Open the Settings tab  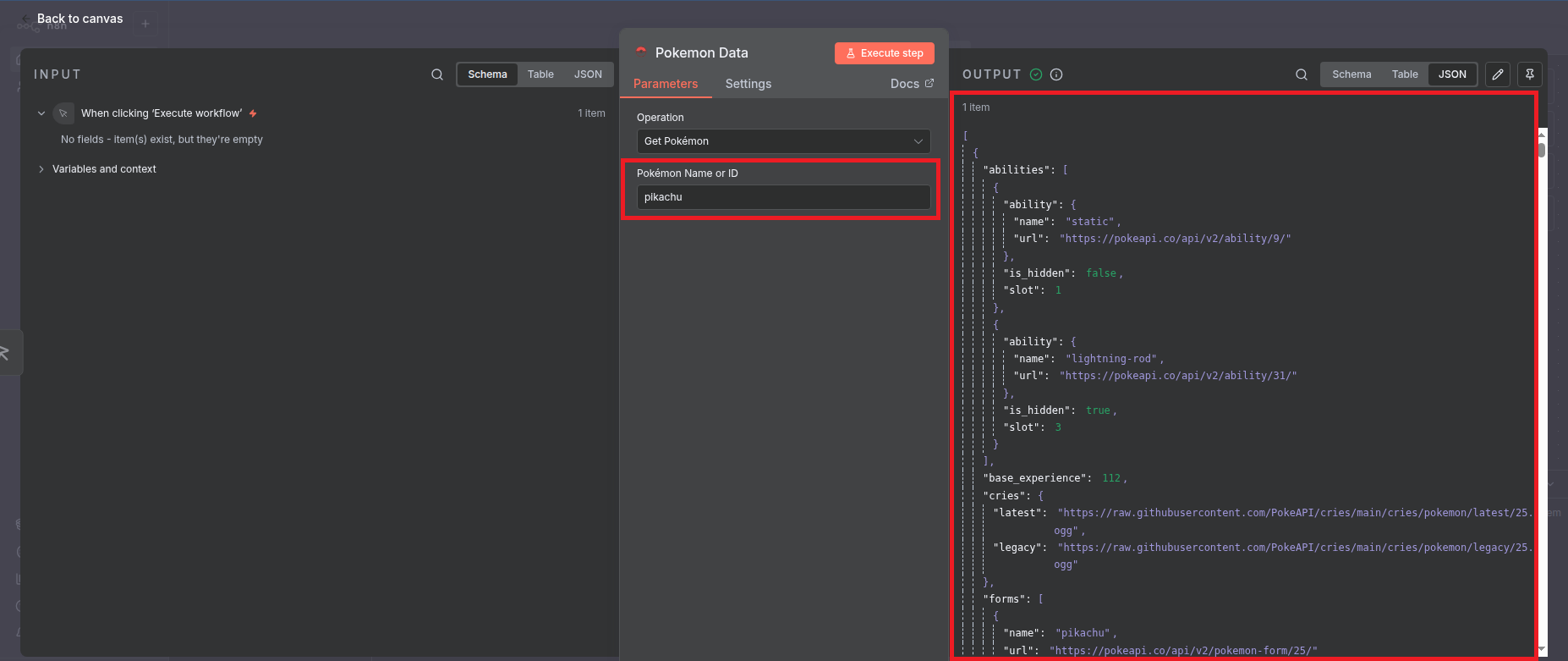pyautogui.click(x=748, y=84)
